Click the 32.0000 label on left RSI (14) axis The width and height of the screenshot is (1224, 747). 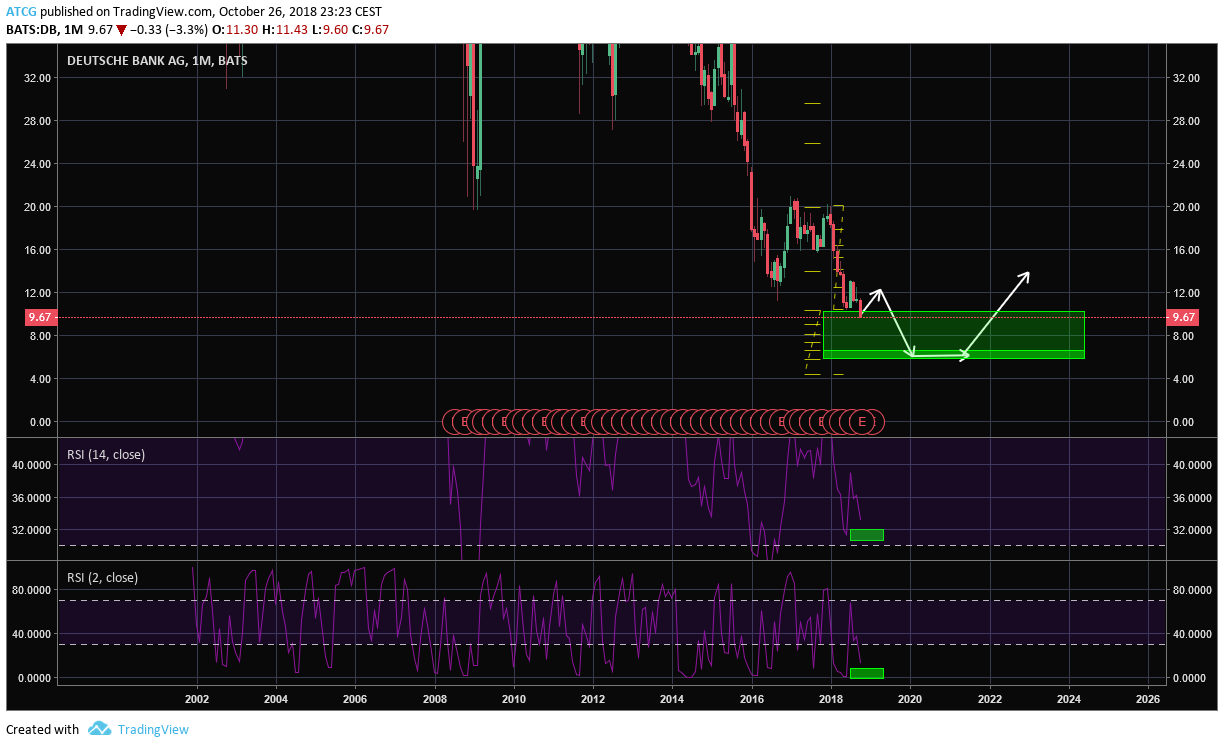pyautogui.click(x=29, y=530)
